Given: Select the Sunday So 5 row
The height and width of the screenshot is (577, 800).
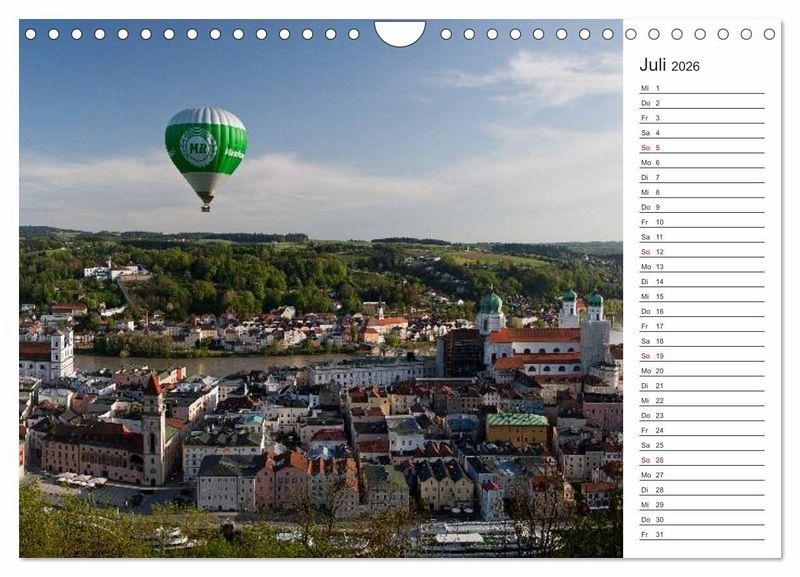Looking at the screenshot, I should [x=702, y=147].
